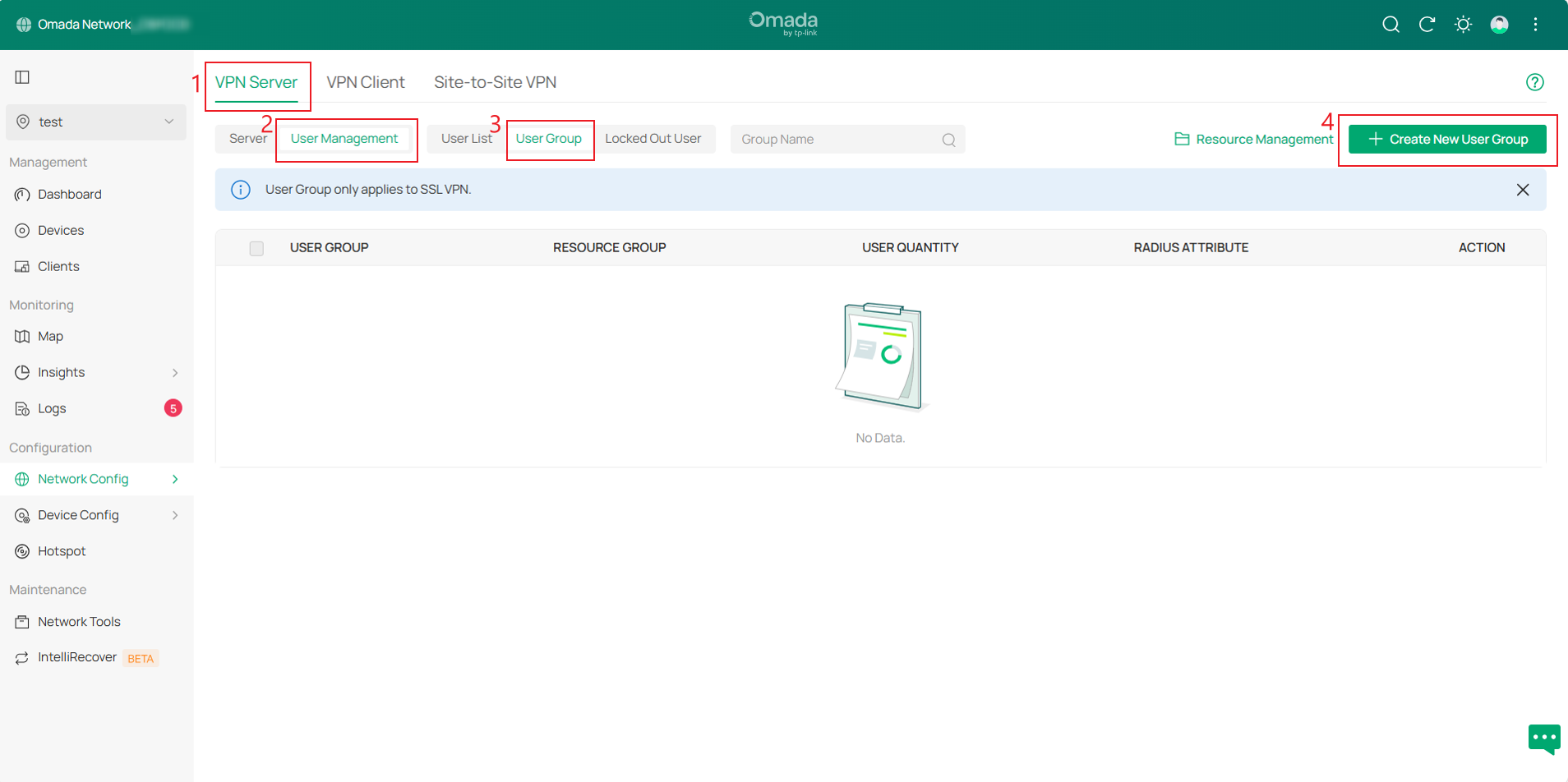Open the Devices page
Viewport: 1568px width, 782px height.
[x=61, y=230]
